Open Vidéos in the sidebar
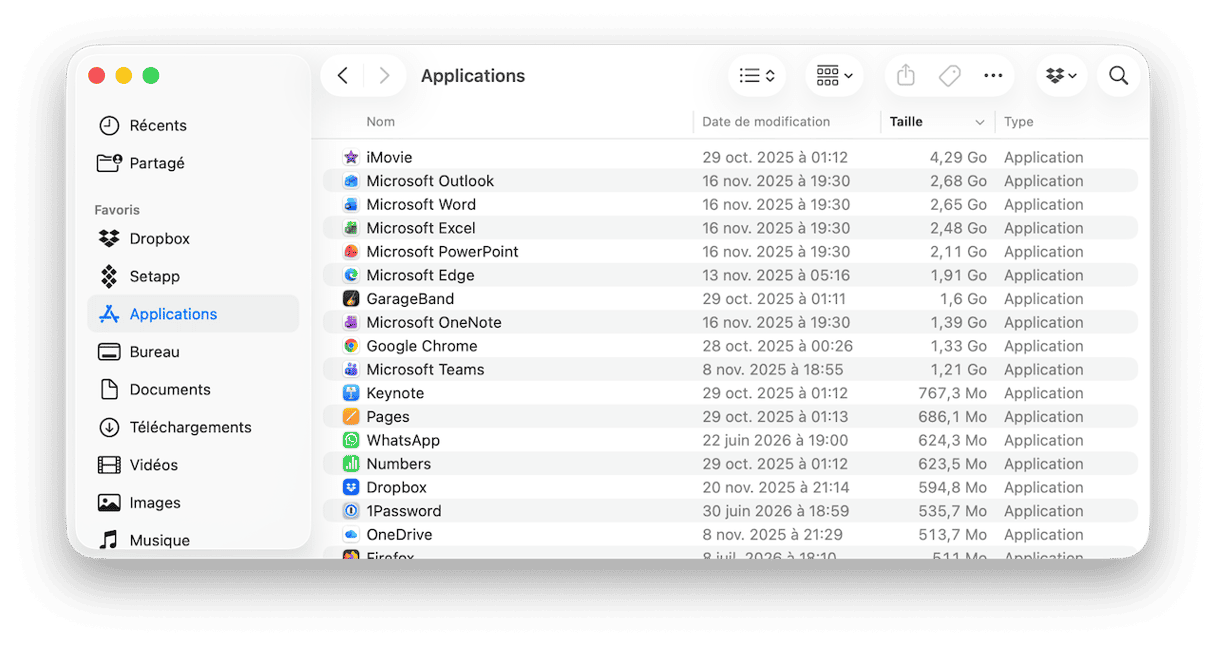1216x646 pixels. [193, 465]
